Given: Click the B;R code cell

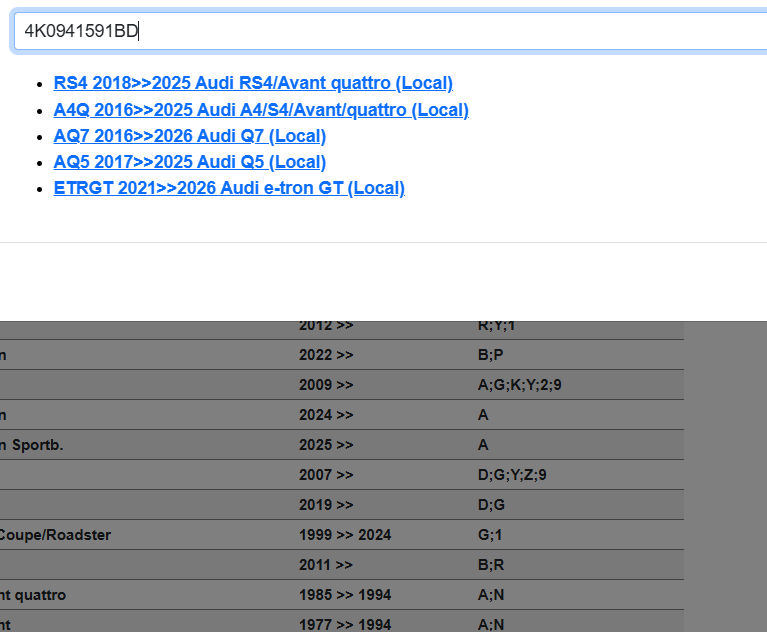Looking at the screenshot, I should pos(491,565).
